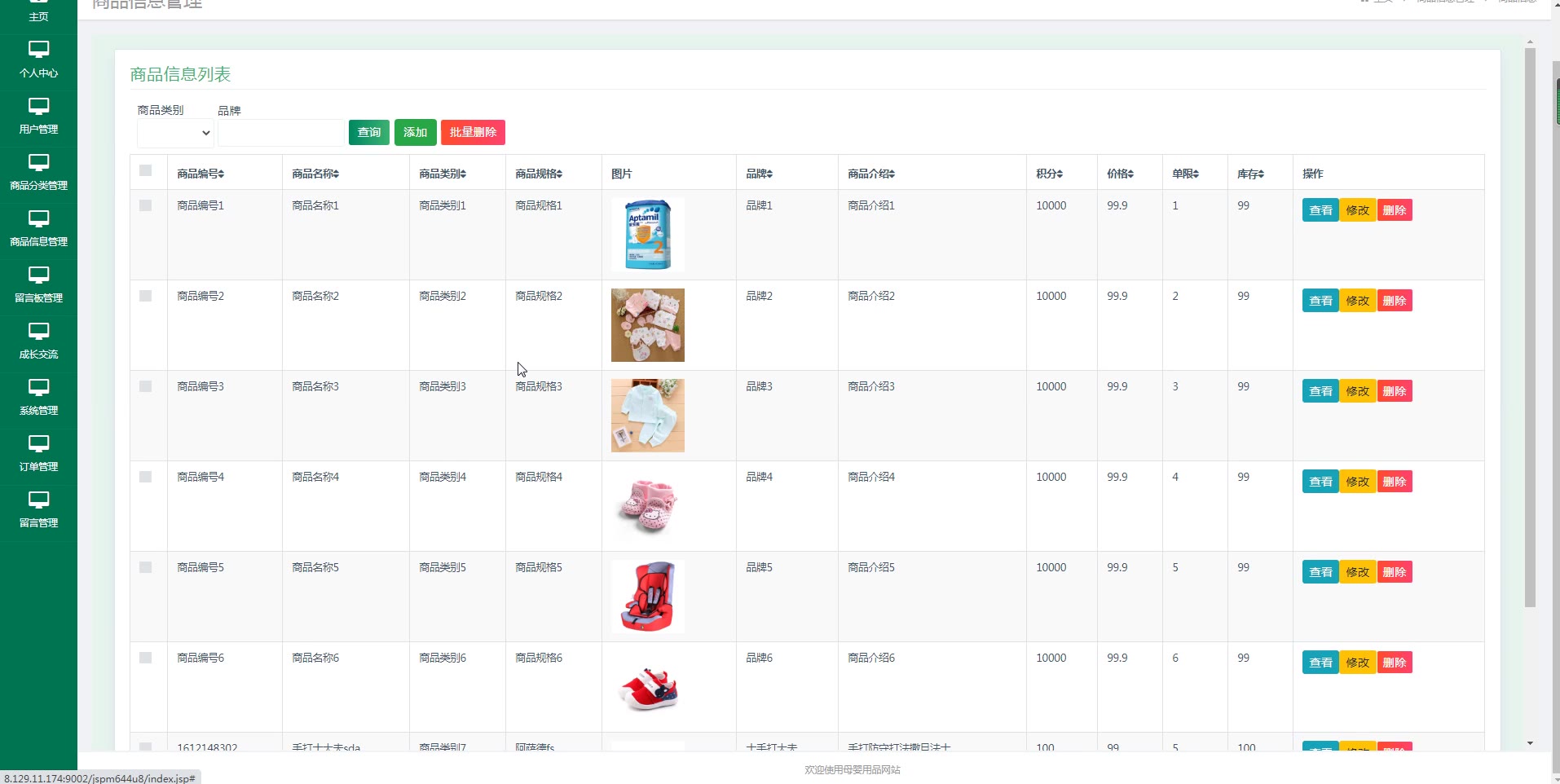
Task: Sort table by 价格 column
Action: [x=1121, y=174]
